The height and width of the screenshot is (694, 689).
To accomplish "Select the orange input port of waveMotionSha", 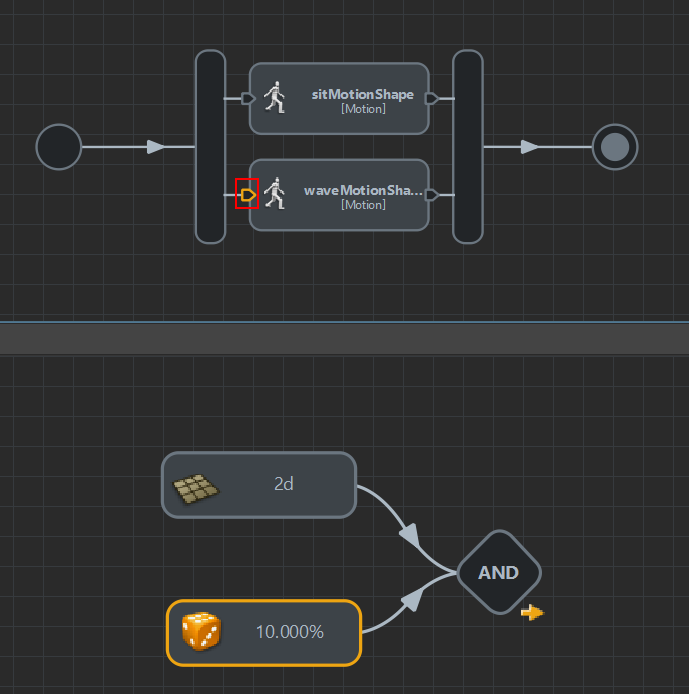I will click(x=248, y=195).
